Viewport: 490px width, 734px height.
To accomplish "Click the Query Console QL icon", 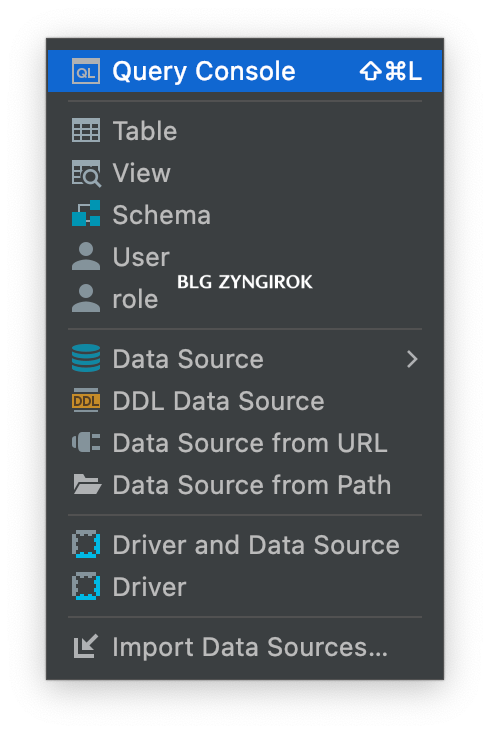I will click(x=86, y=71).
